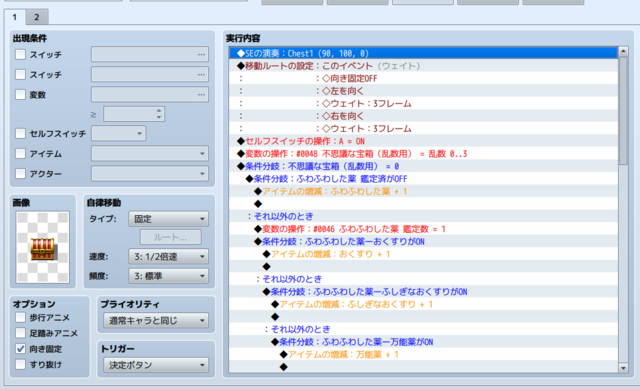Click the variable threshold number stepper
The width and height of the screenshot is (640, 389).
click(159, 114)
